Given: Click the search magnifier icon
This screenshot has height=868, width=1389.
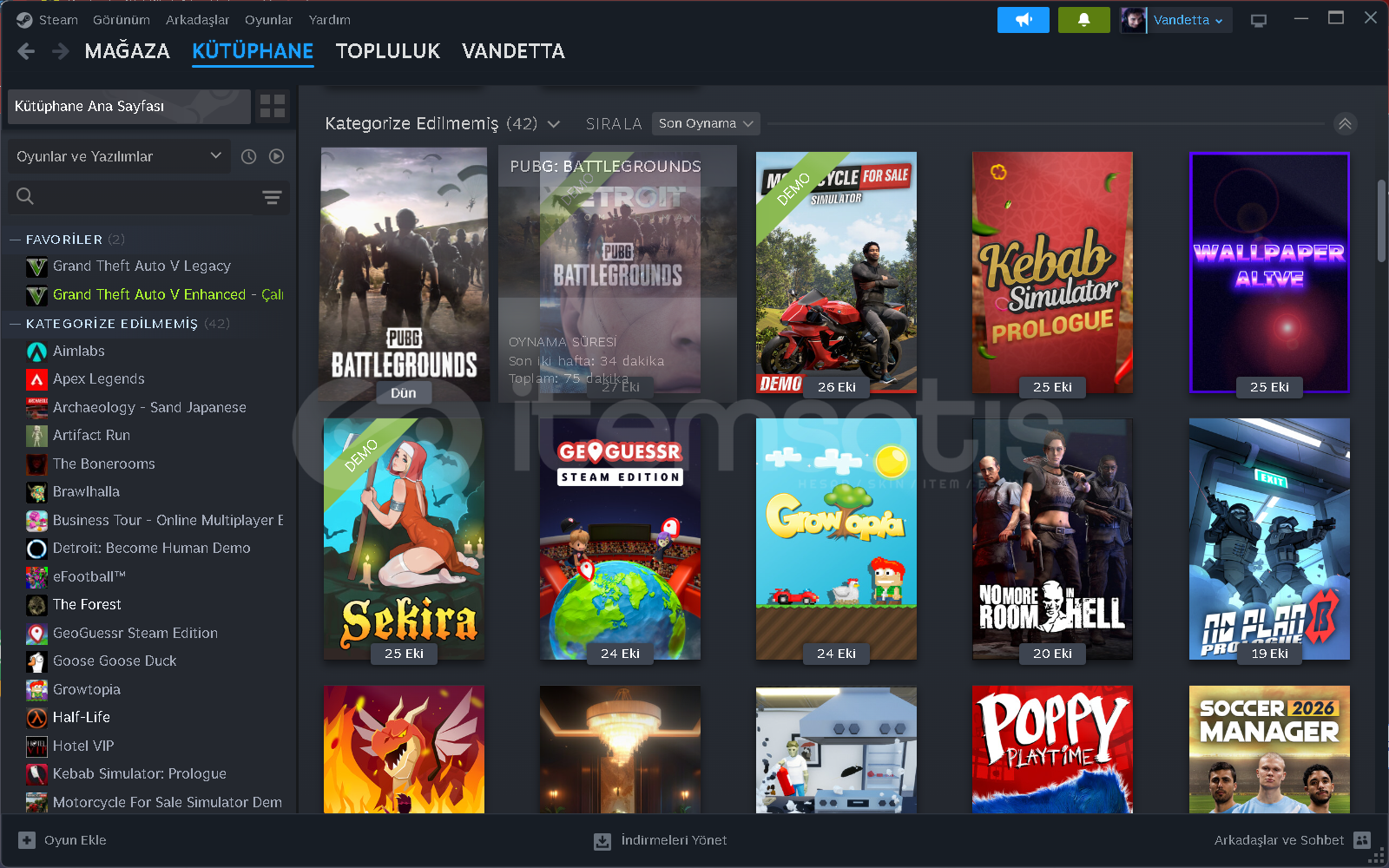Looking at the screenshot, I should click(25, 197).
